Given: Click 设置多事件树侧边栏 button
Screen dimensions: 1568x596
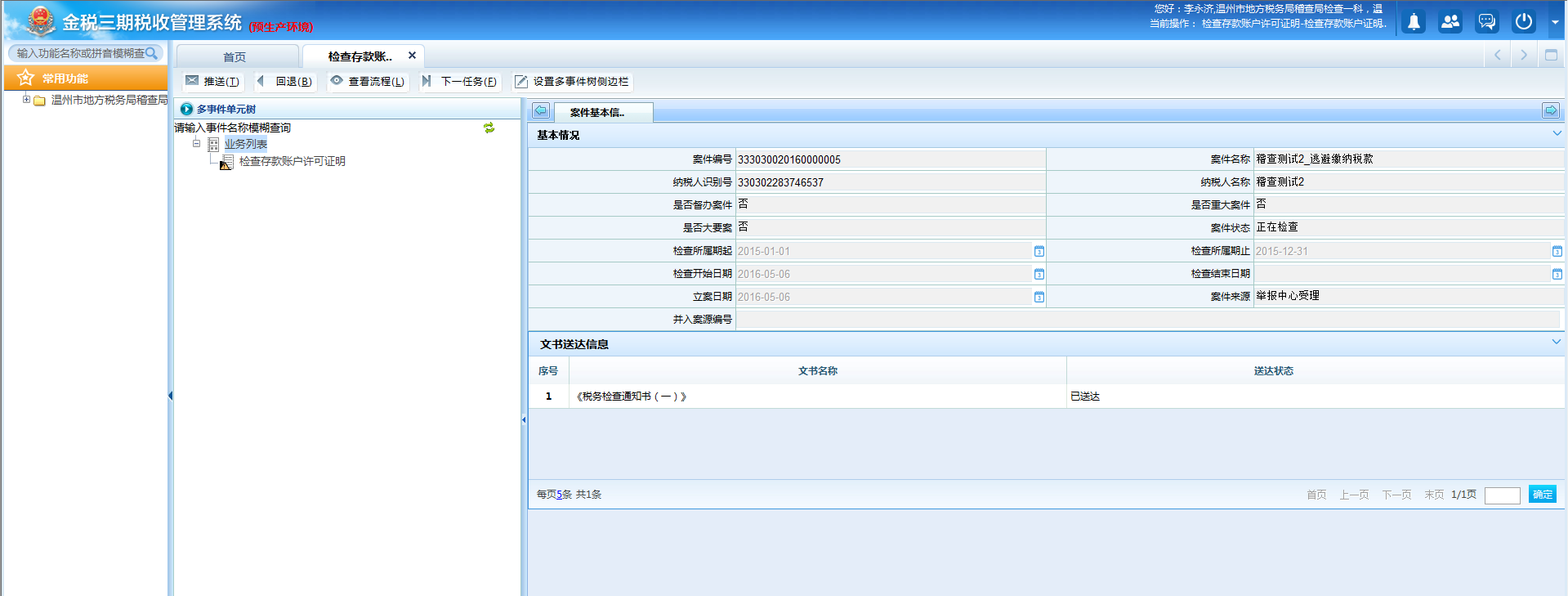Looking at the screenshot, I should [572, 81].
